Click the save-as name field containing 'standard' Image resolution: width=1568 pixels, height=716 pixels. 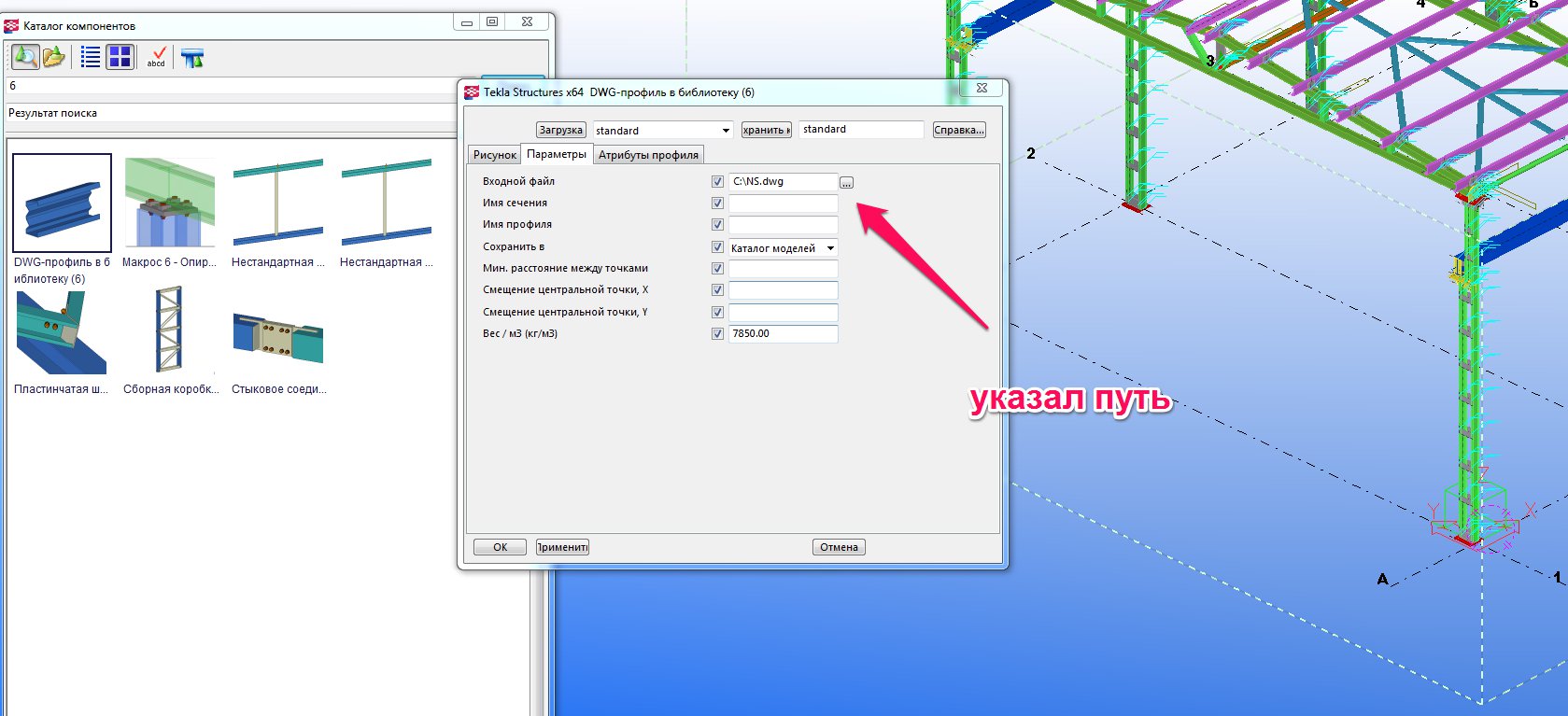point(861,130)
